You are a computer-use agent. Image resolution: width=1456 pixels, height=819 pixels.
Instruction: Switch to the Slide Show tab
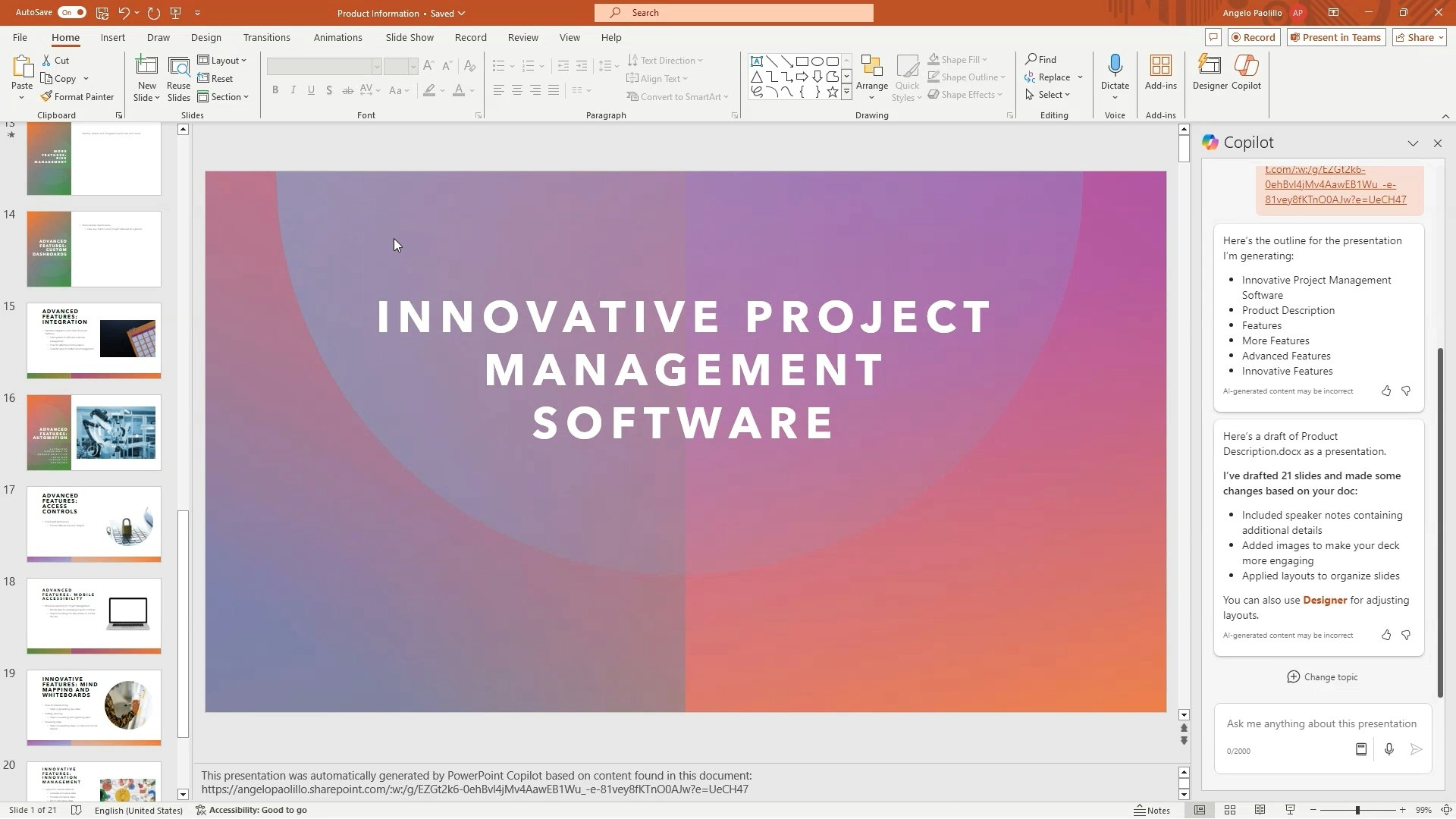click(x=409, y=37)
